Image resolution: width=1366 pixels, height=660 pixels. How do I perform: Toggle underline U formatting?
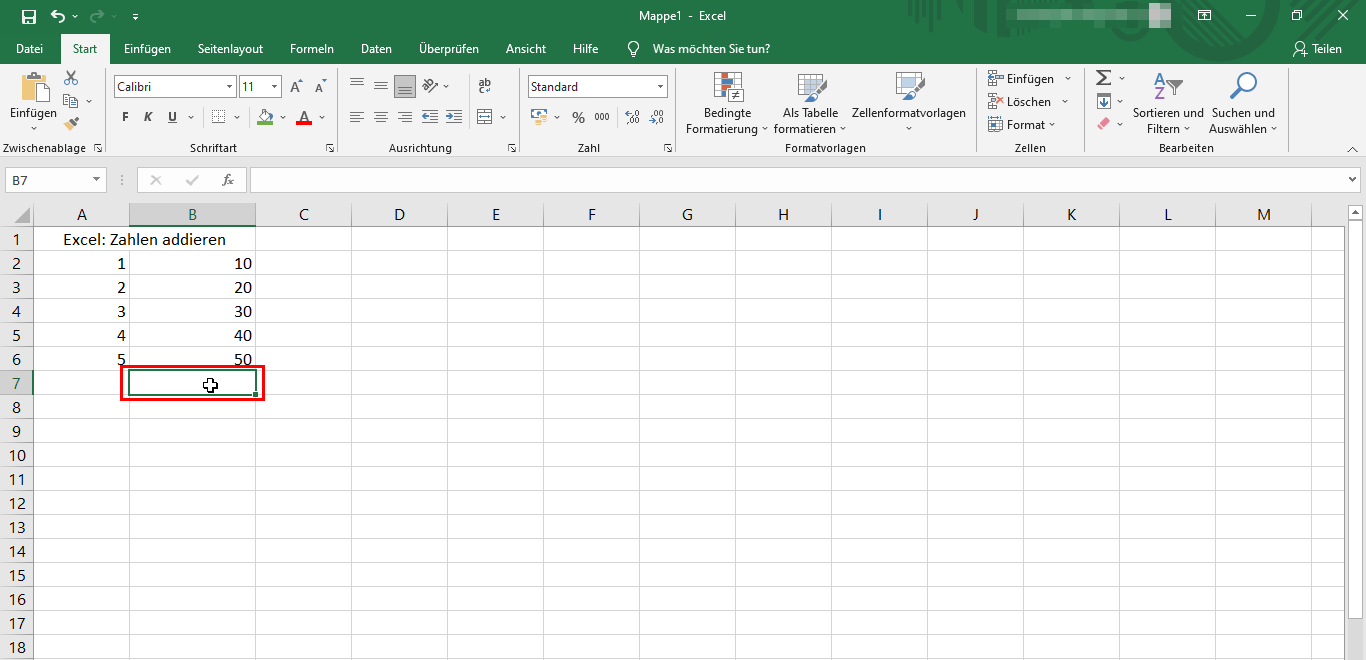pos(172,117)
